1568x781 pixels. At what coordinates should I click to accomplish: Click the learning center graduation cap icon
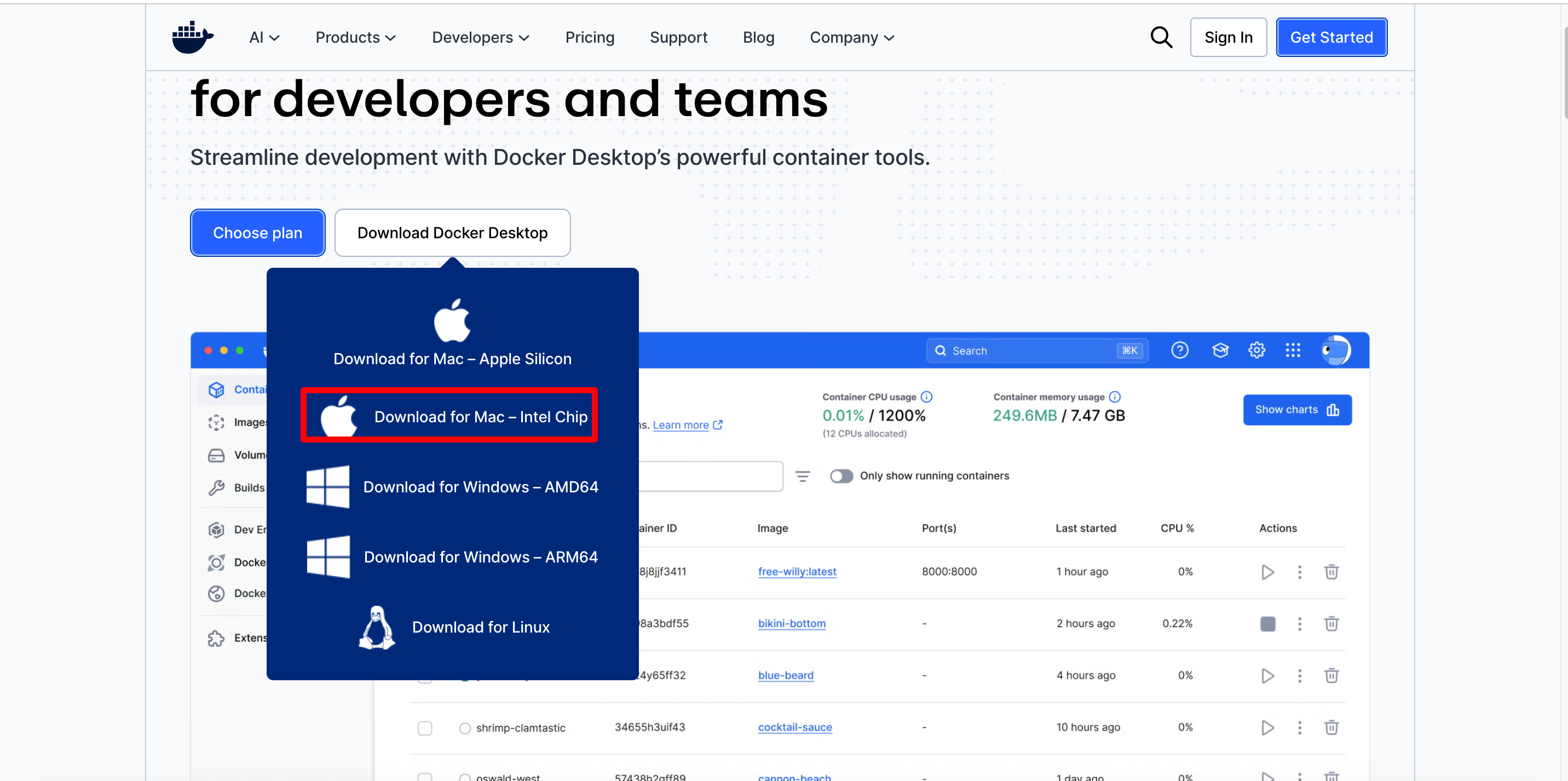1220,350
